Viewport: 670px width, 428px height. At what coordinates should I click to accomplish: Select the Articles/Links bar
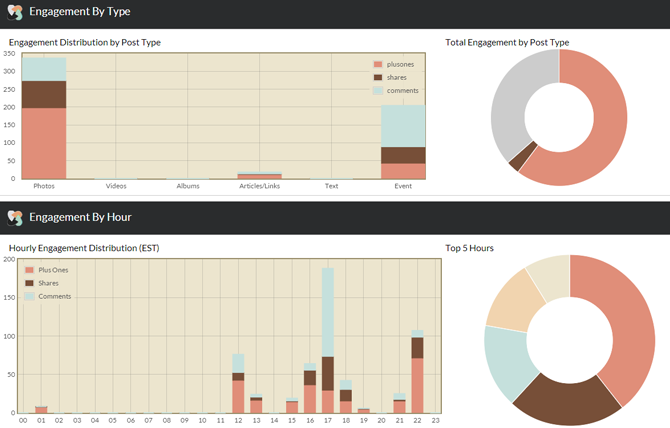click(259, 175)
